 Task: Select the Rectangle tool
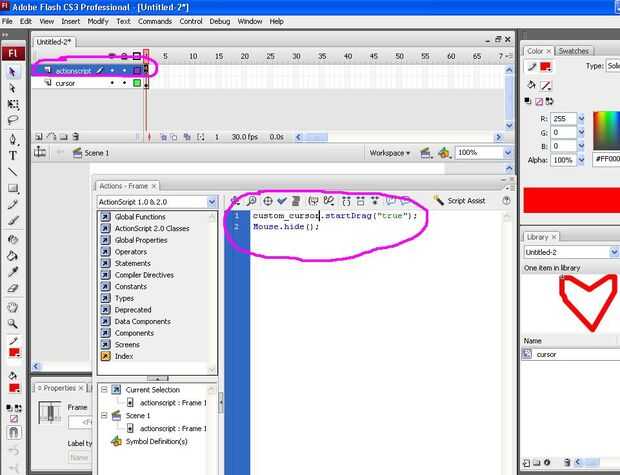pyautogui.click(x=13, y=188)
